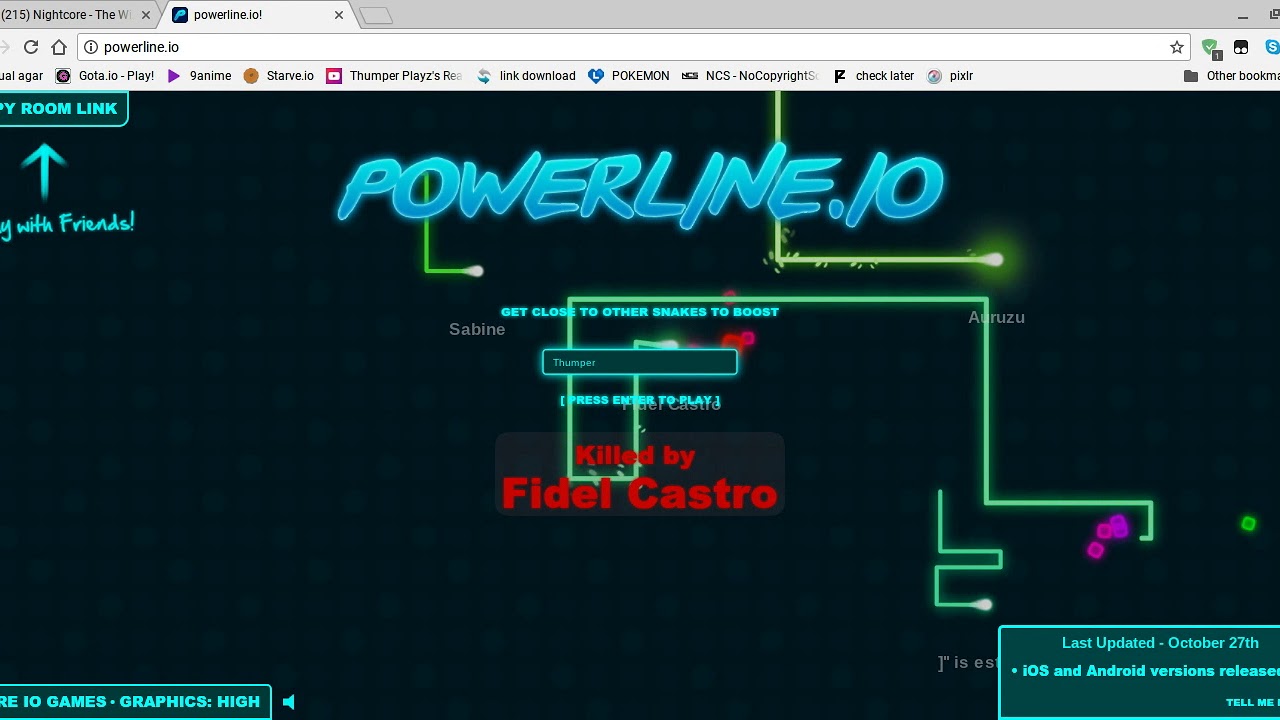Open a new browser tab

376,15
